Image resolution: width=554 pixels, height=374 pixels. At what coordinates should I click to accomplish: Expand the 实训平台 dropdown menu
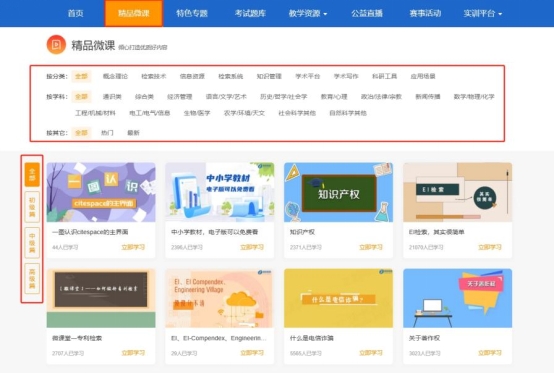point(483,13)
